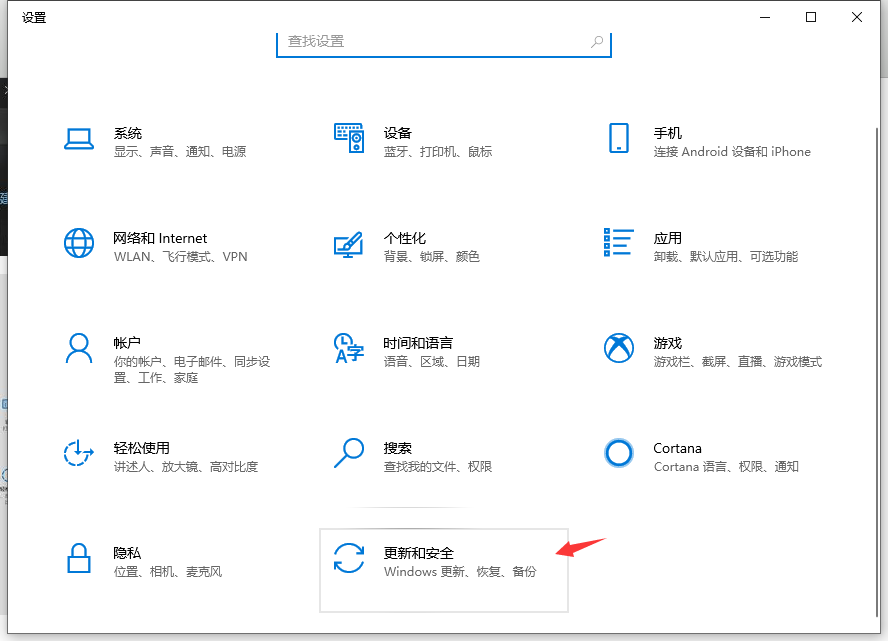The height and width of the screenshot is (641, 888).
Task: Click the 网络和 Internet globe icon
Action: [x=79, y=245]
